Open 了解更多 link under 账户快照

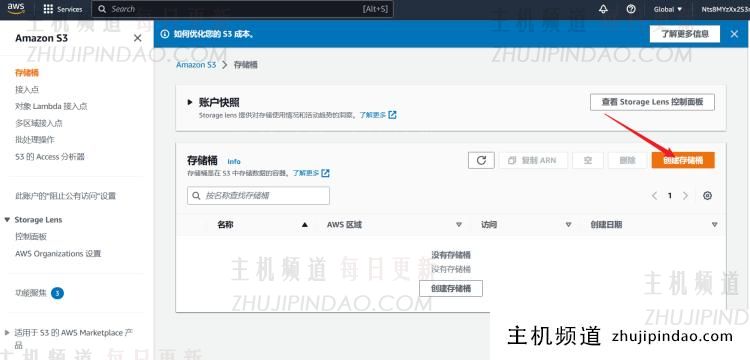coord(378,115)
